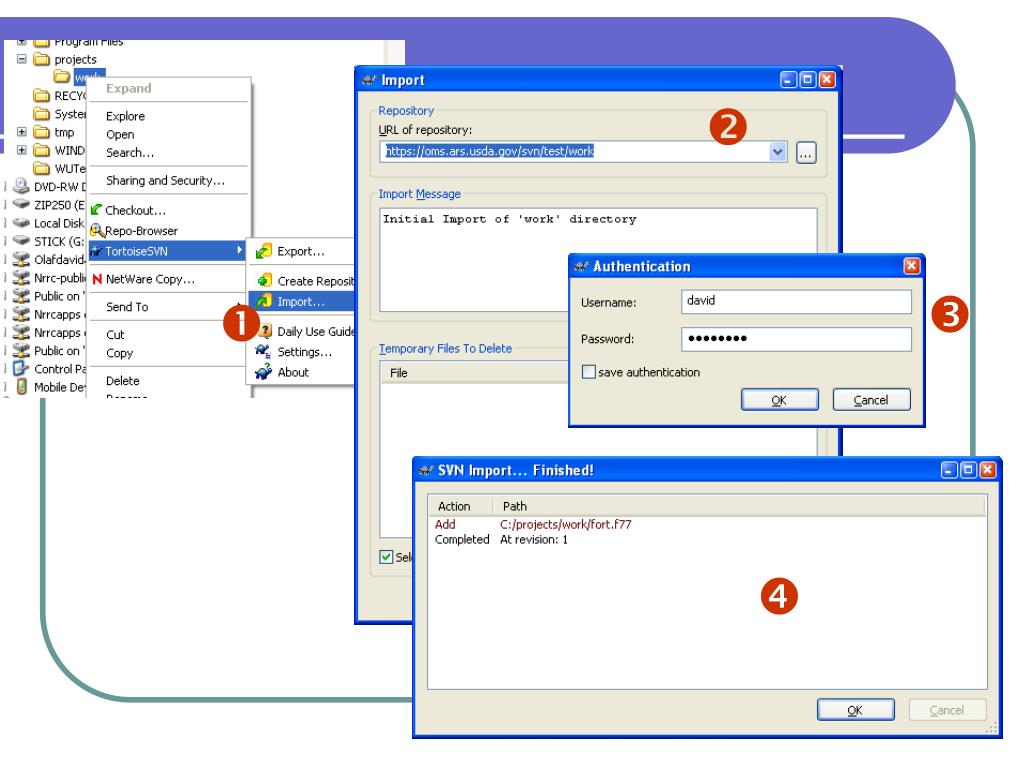The height and width of the screenshot is (768, 1024).
Task: Click Cancel in the Authentication dialog
Action: tap(871, 400)
